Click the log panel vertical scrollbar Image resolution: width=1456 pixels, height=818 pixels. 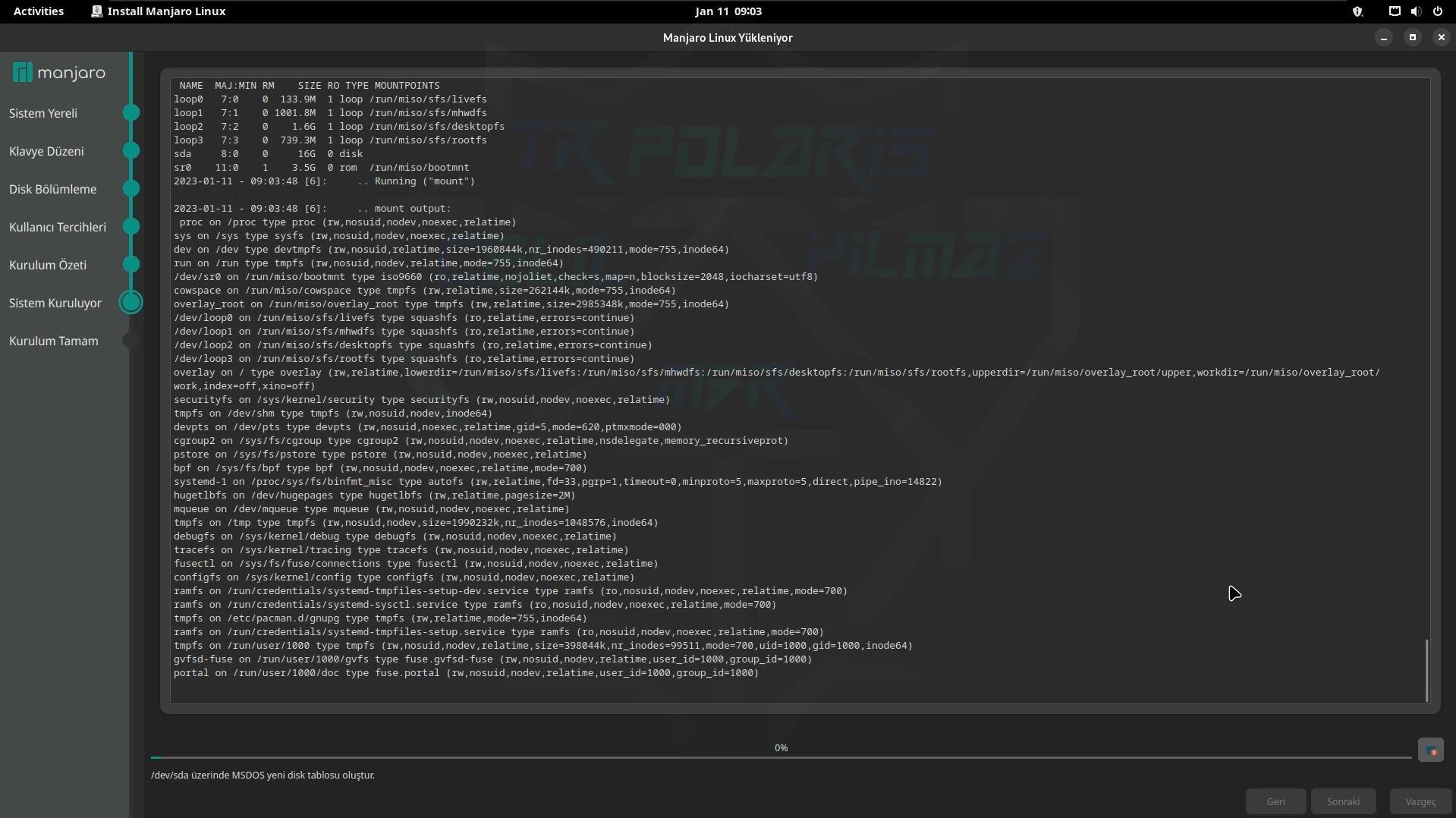click(x=1427, y=670)
